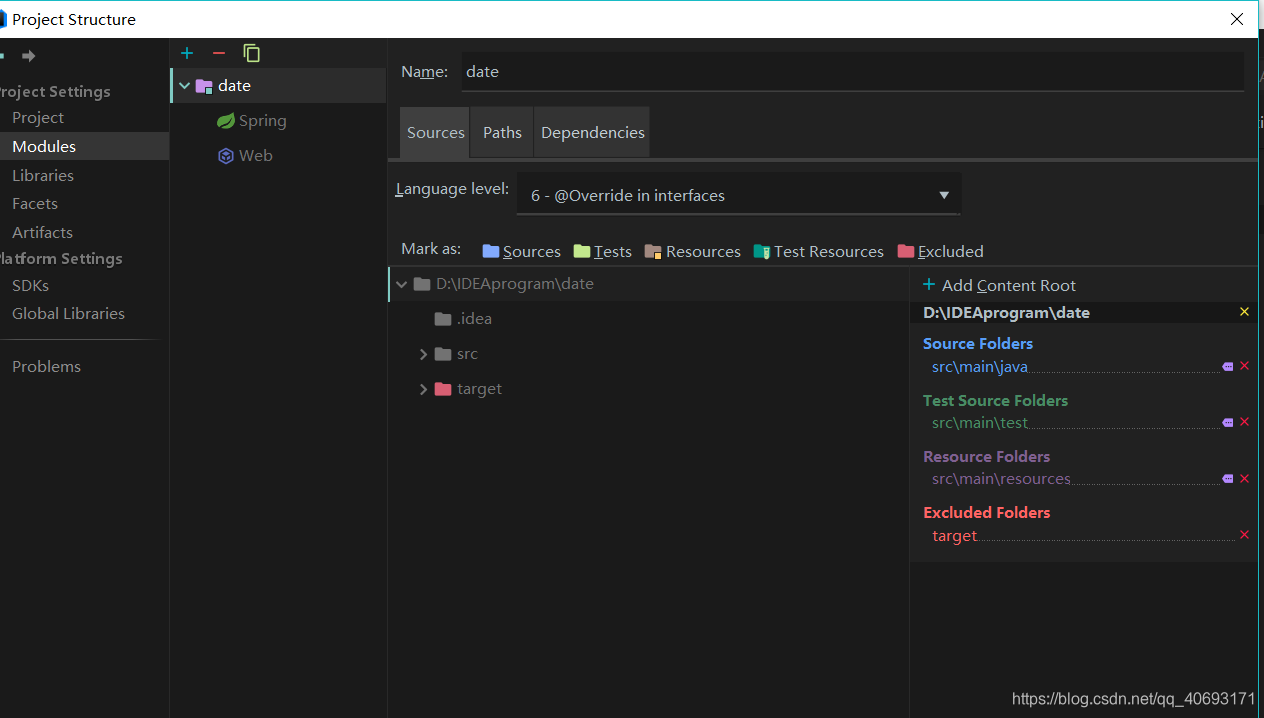
Task: Select the Web facet icon
Action: tap(226, 156)
